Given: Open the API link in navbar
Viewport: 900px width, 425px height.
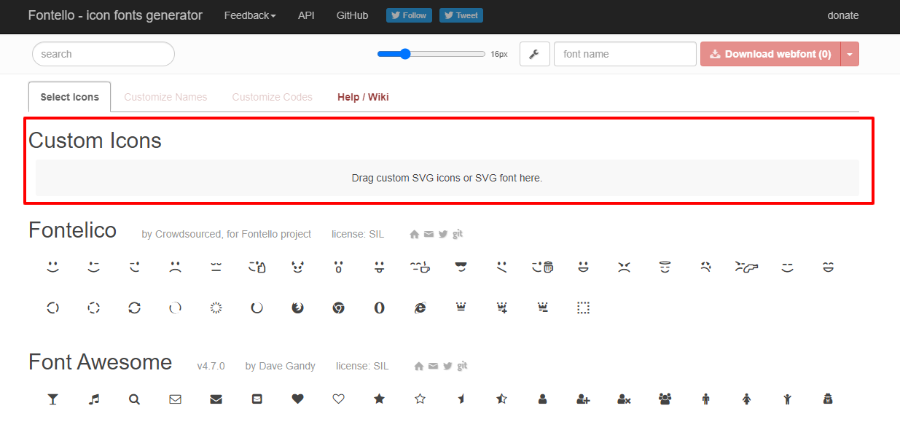Looking at the screenshot, I should [306, 16].
